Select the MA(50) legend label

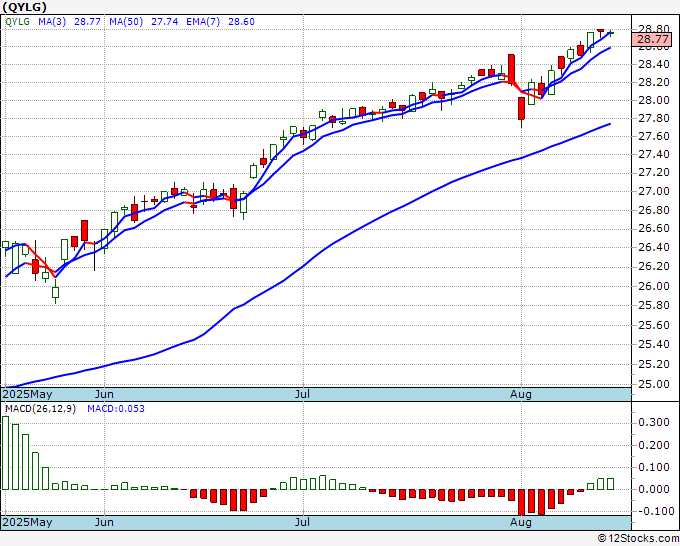[126, 22]
